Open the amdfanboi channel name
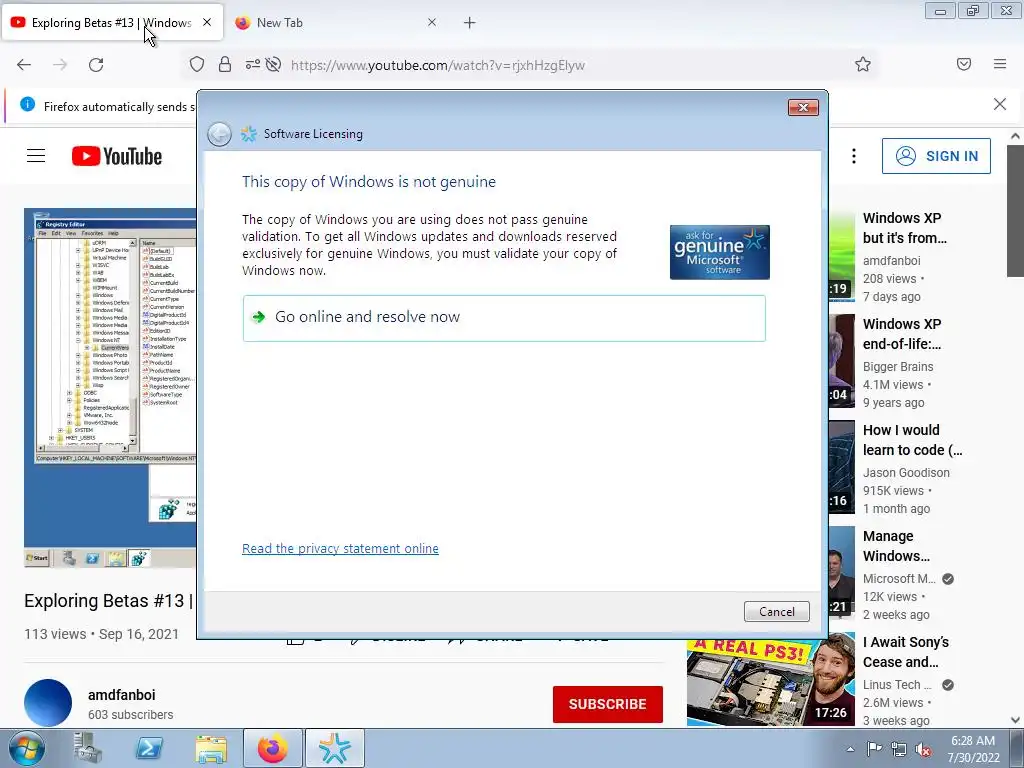Image resolution: width=1024 pixels, height=768 pixels. pyautogui.click(x=121, y=695)
